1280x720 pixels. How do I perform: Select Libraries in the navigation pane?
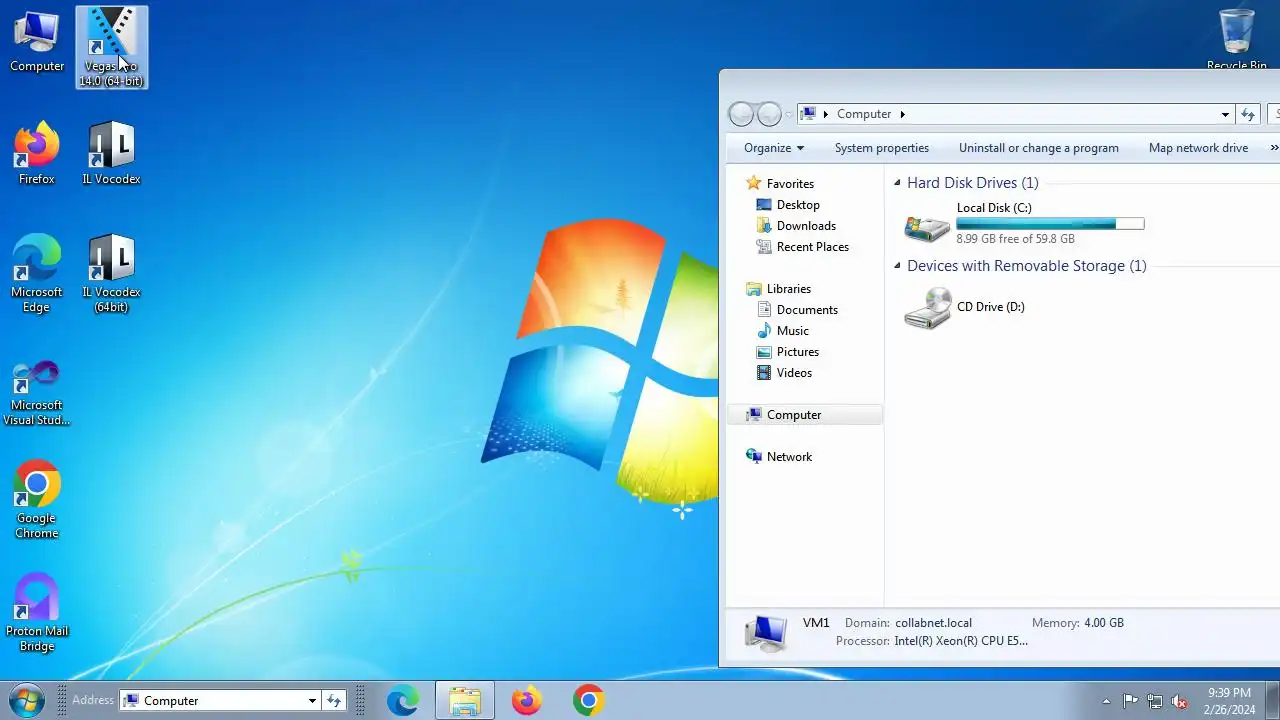pos(788,289)
